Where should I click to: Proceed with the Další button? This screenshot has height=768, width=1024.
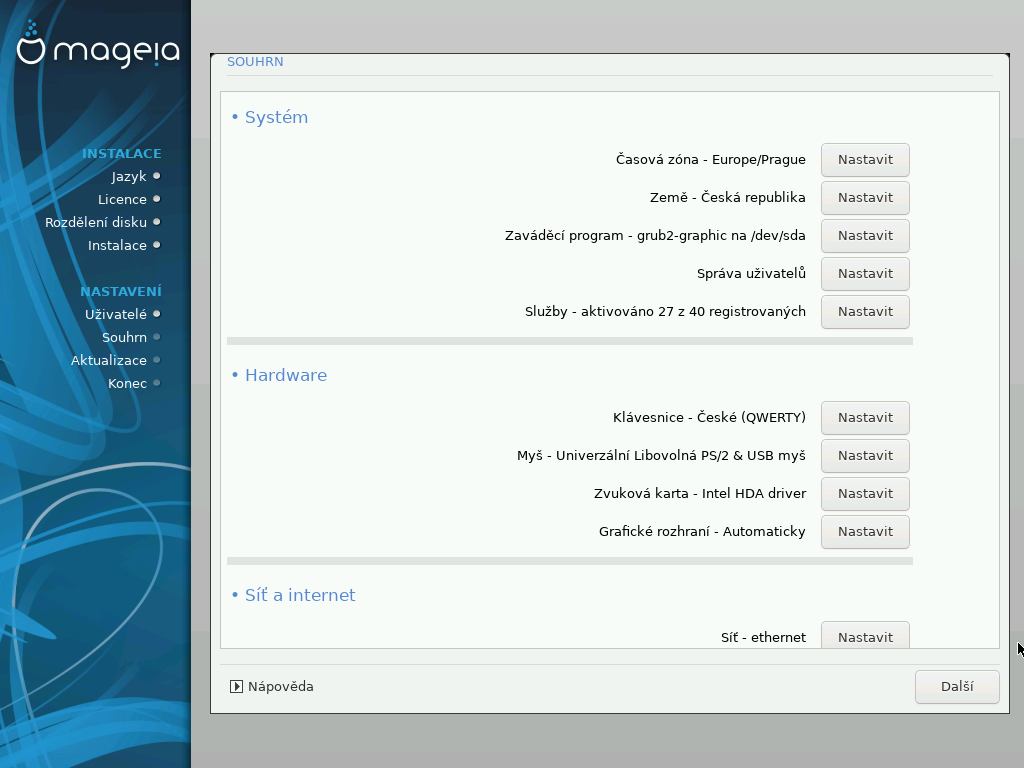click(x=957, y=687)
